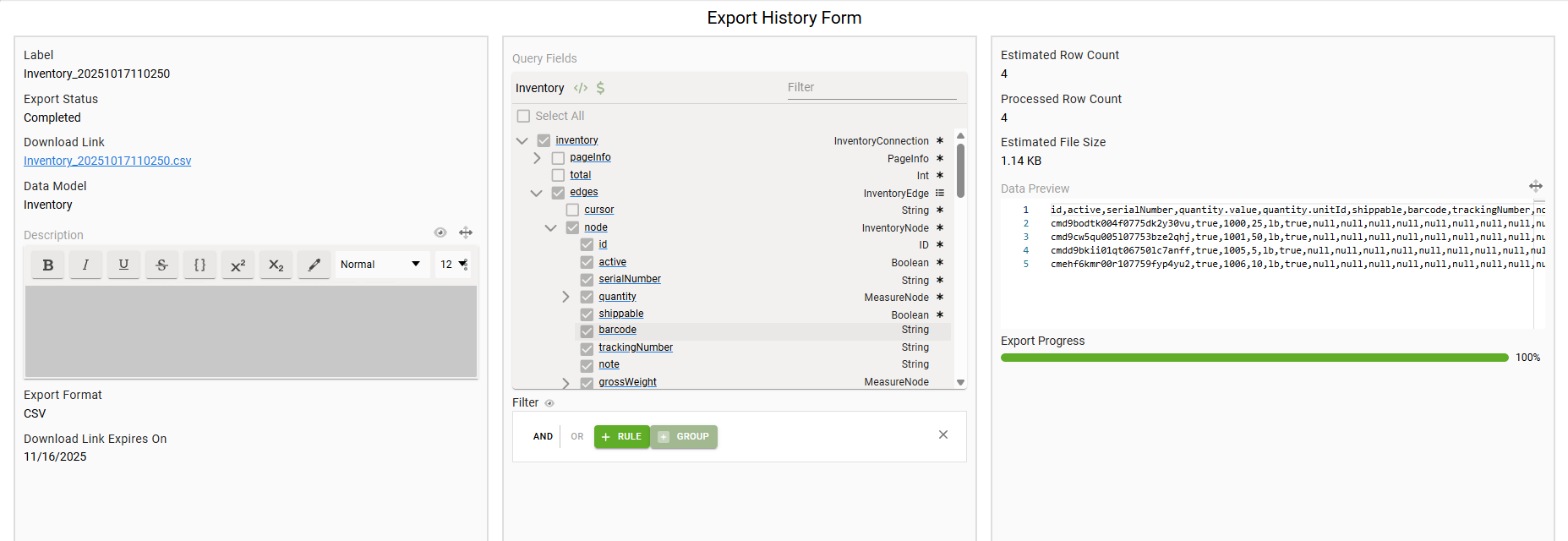Screen dimensions: 1568x541
Task: Expand the quantity MeasureNode
Action: pos(565,297)
